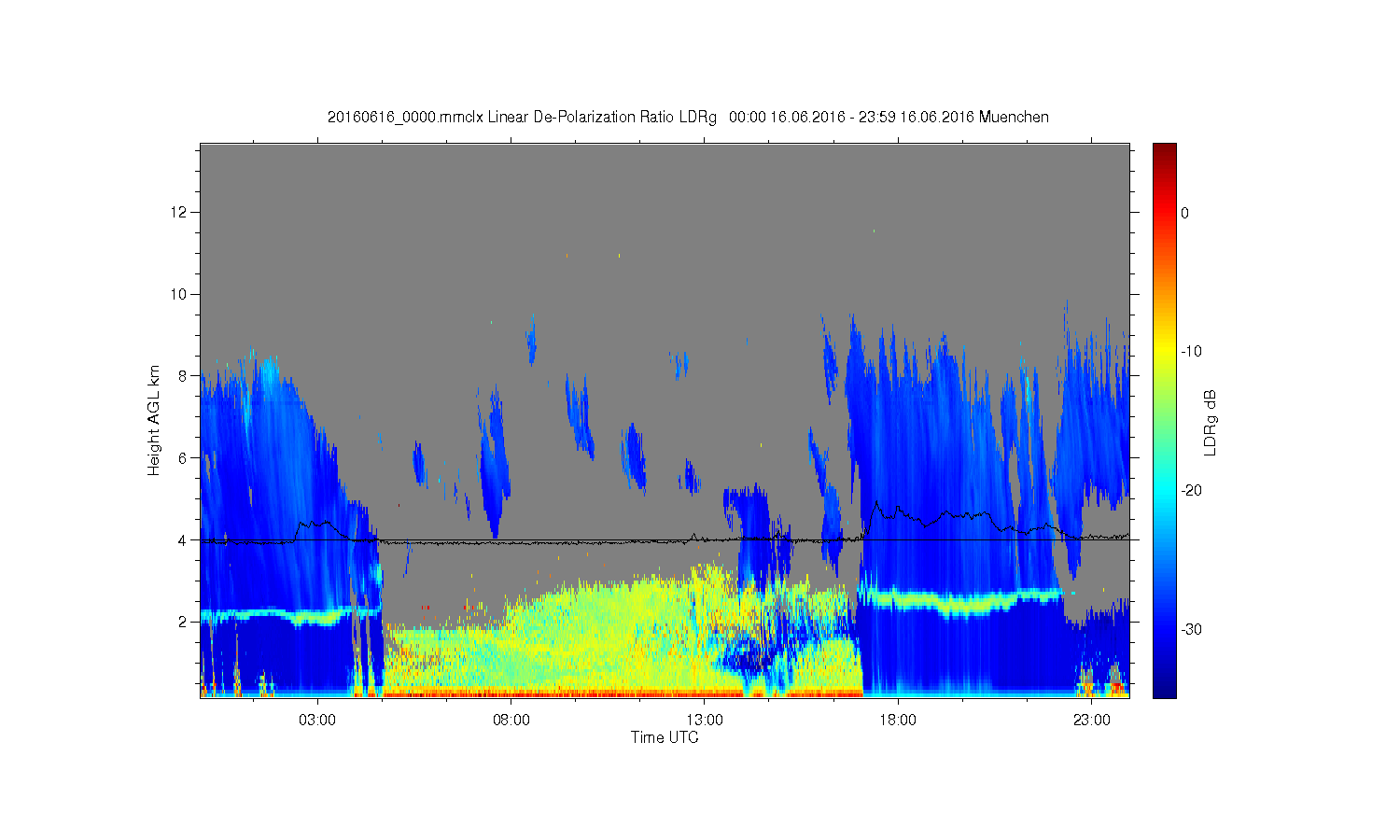The height and width of the screenshot is (840, 1400).
Task: Click the 'LDRg dB' colorbar label
Action: (1211, 423)
